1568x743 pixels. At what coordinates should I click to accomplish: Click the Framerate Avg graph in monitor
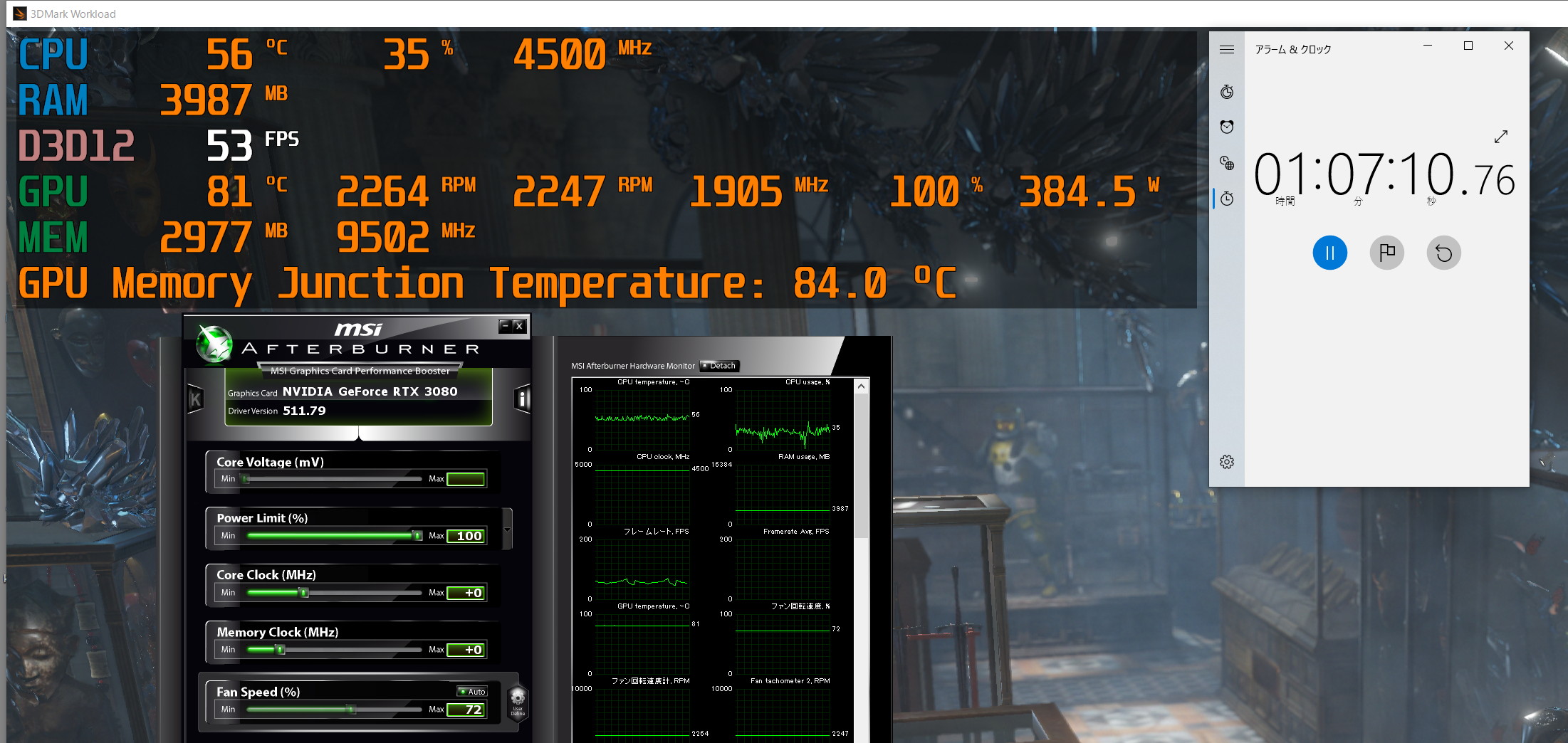click(783, 569)
